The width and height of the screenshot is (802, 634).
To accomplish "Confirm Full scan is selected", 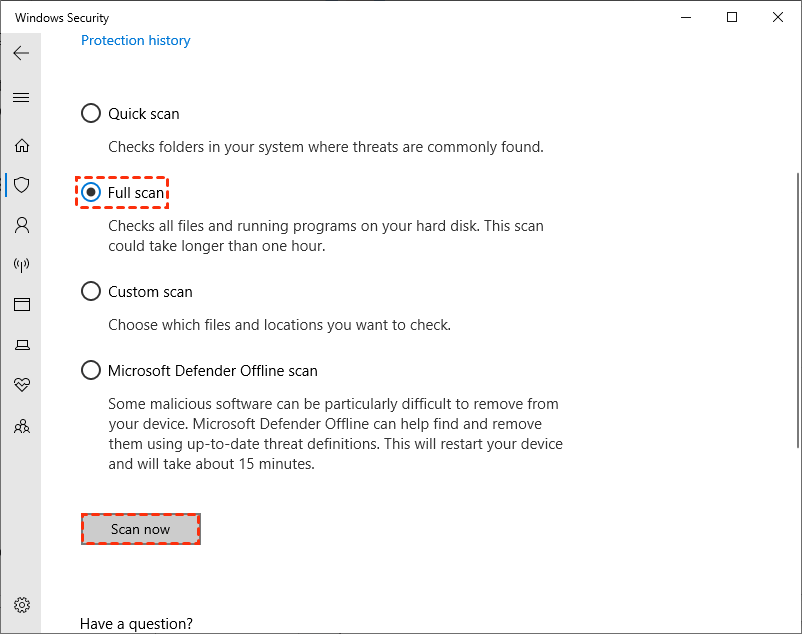I will 91,192.
